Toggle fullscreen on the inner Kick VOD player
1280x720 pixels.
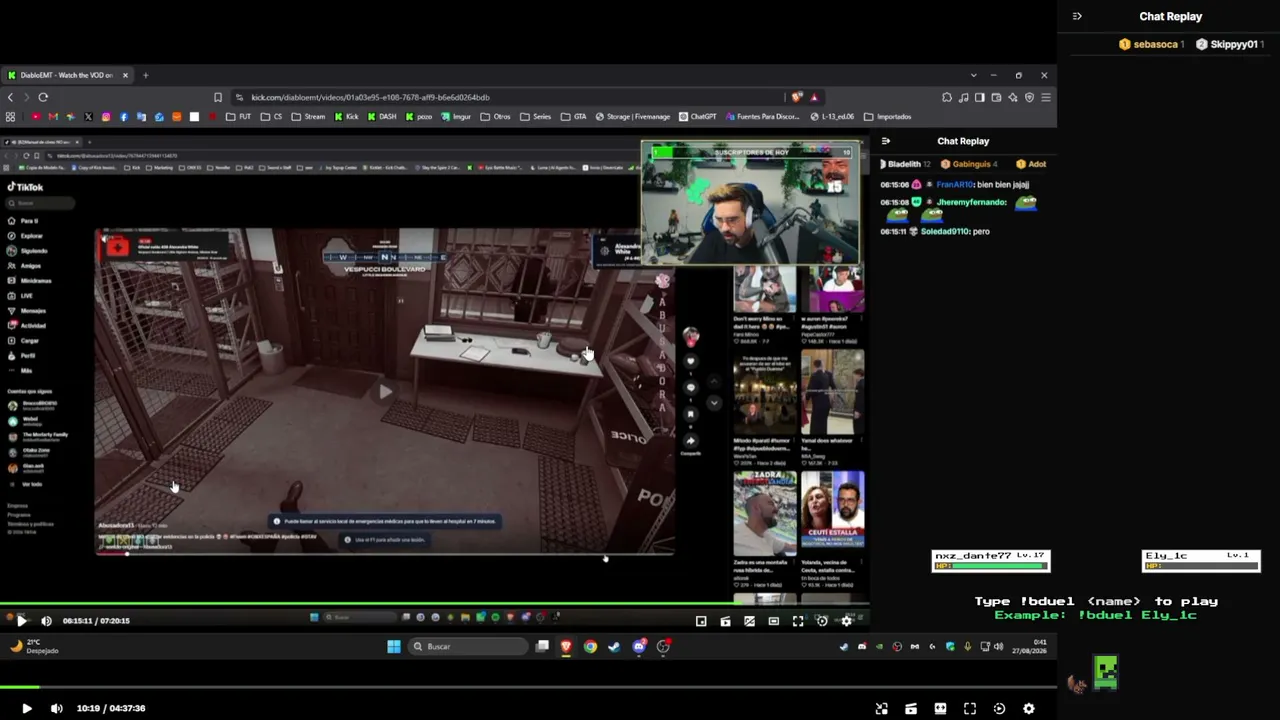click(798, 621)
